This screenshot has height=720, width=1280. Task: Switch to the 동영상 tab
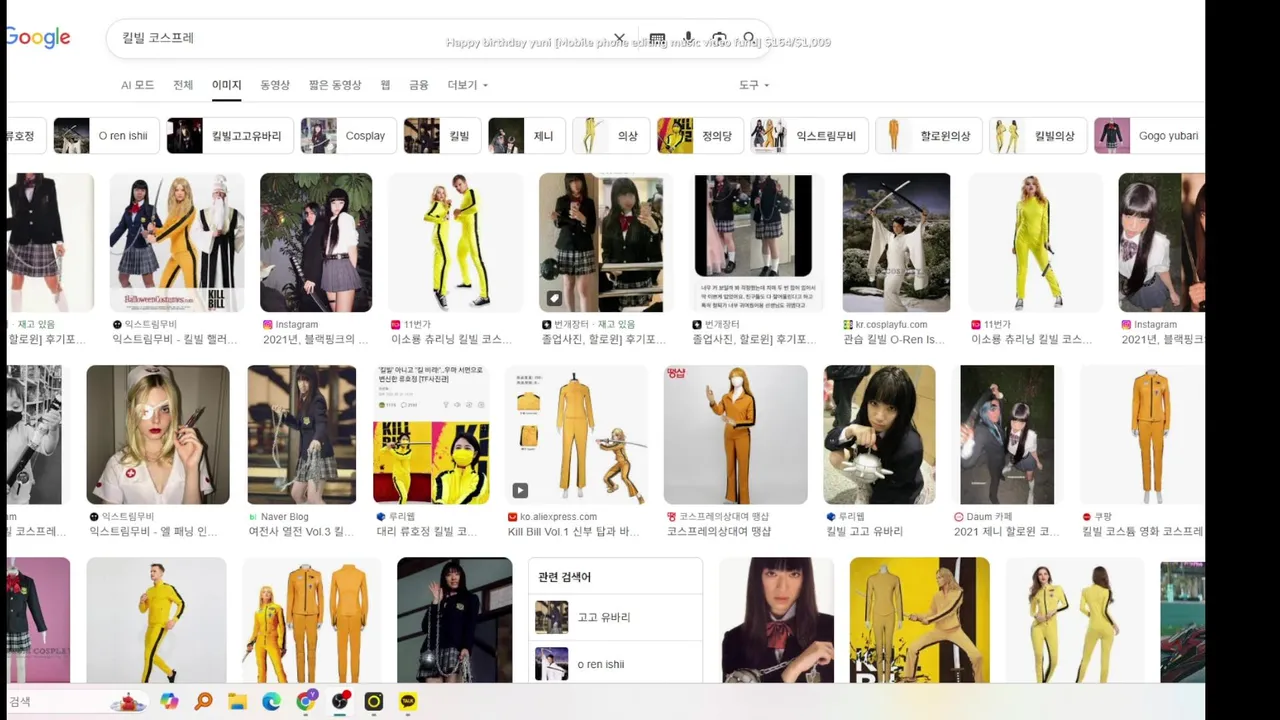tap(275, 85)
